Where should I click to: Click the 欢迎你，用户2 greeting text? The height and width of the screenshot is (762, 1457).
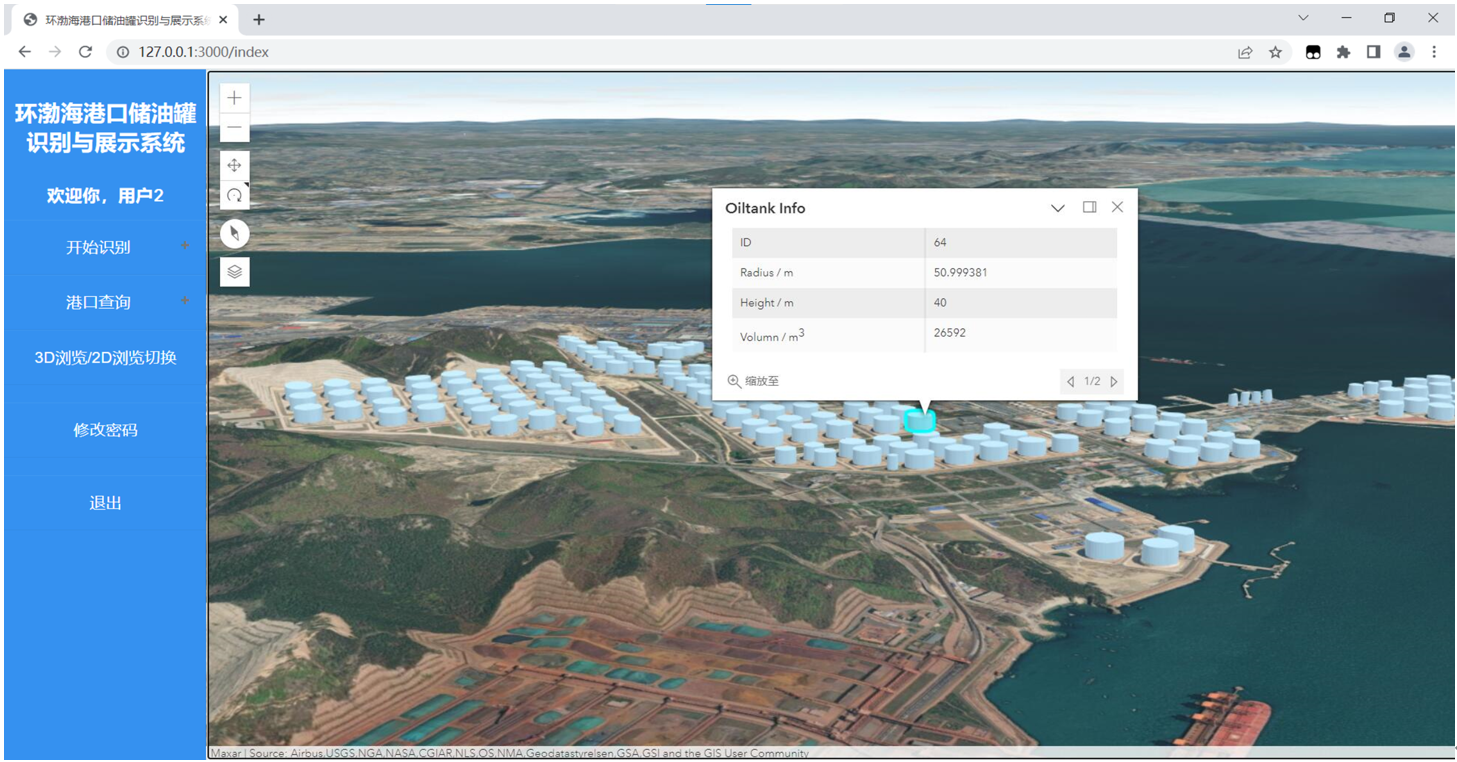[x=105, y=196]
